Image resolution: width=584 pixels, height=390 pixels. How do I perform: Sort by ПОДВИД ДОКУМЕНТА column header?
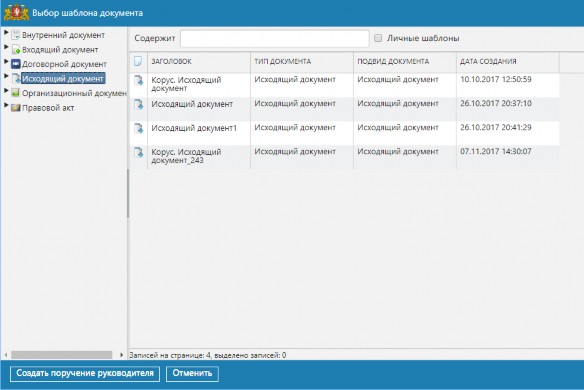coord(404,61)
